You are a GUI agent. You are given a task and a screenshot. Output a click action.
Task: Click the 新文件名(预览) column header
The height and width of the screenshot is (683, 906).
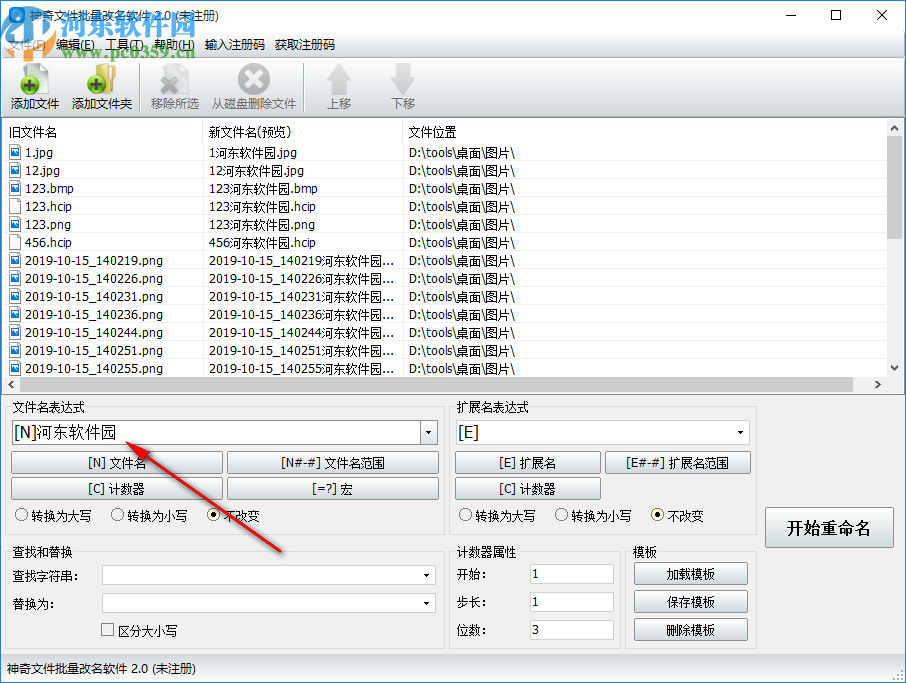303,132
